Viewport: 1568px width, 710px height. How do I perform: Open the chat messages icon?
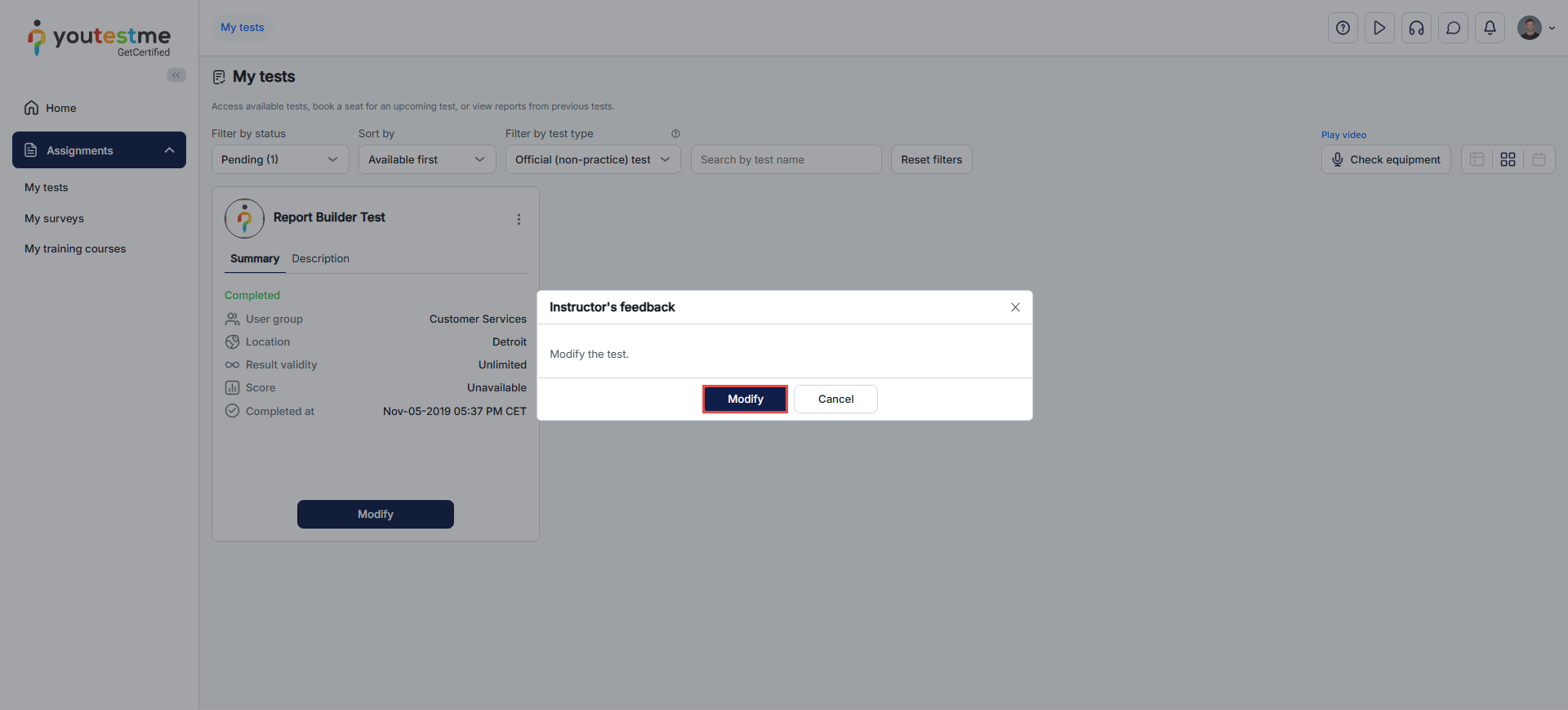click(x=1453, y=28)
